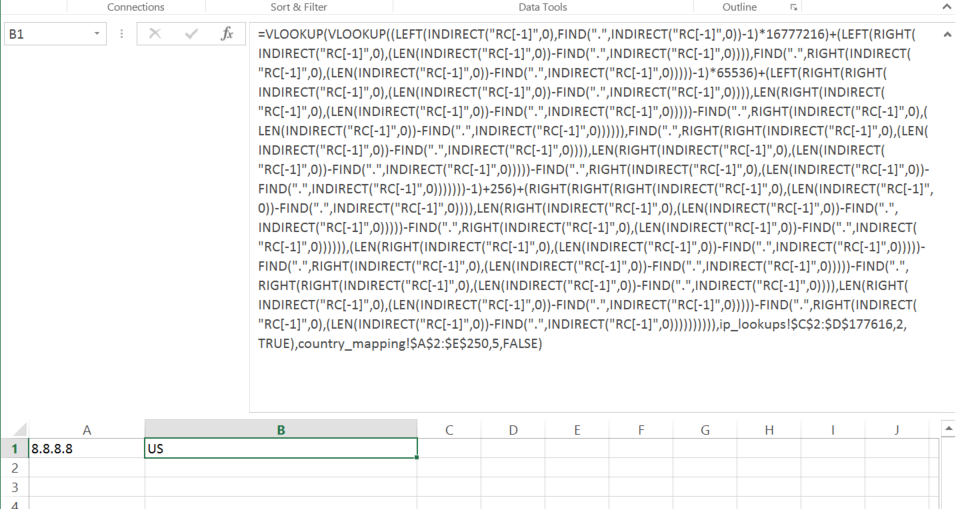Open Insert Function via the fx icon
Screen dimensions: 955x509
pos(227,33)
